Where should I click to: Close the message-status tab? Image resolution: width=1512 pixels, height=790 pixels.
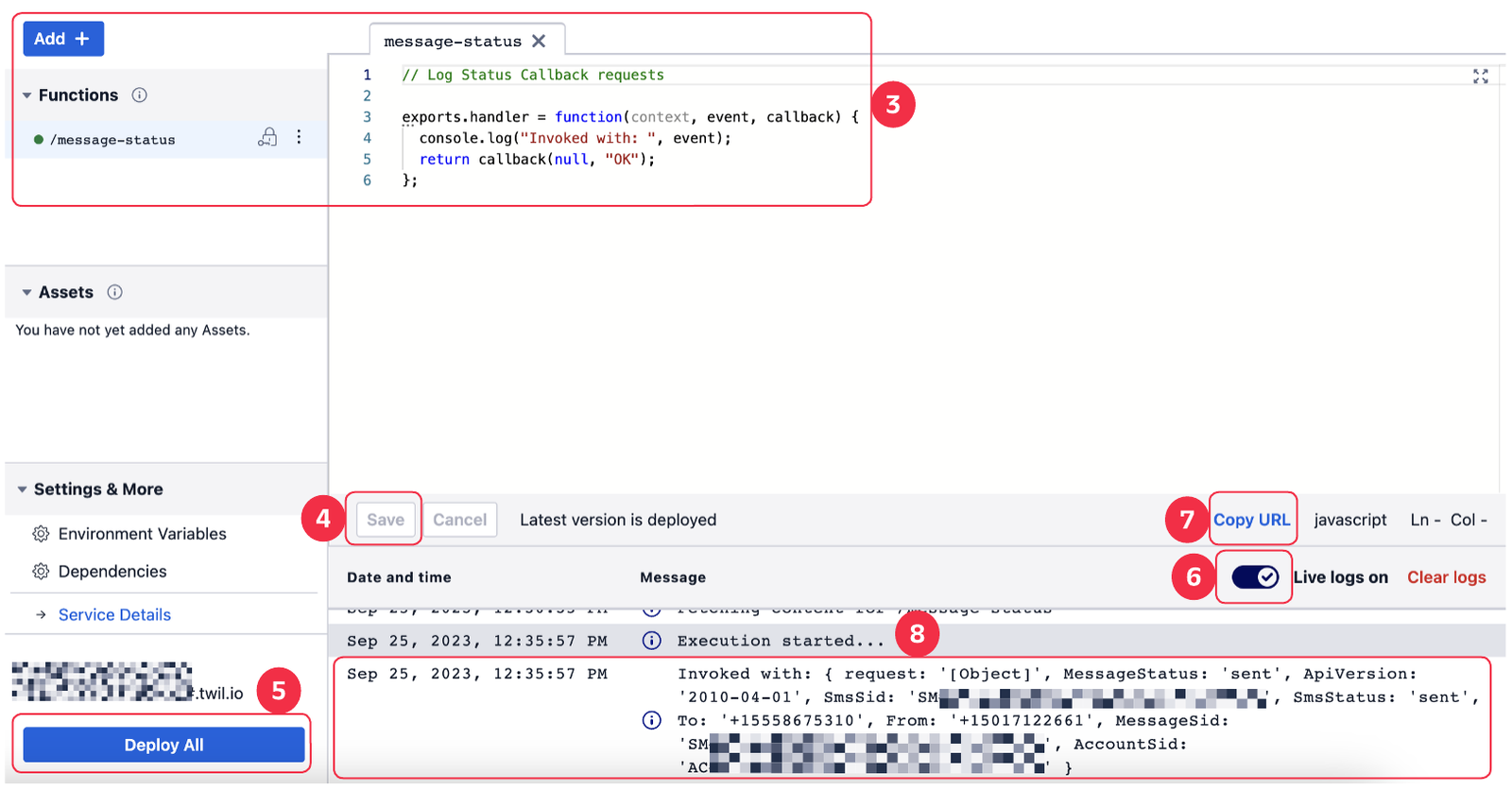click(539, 42)
